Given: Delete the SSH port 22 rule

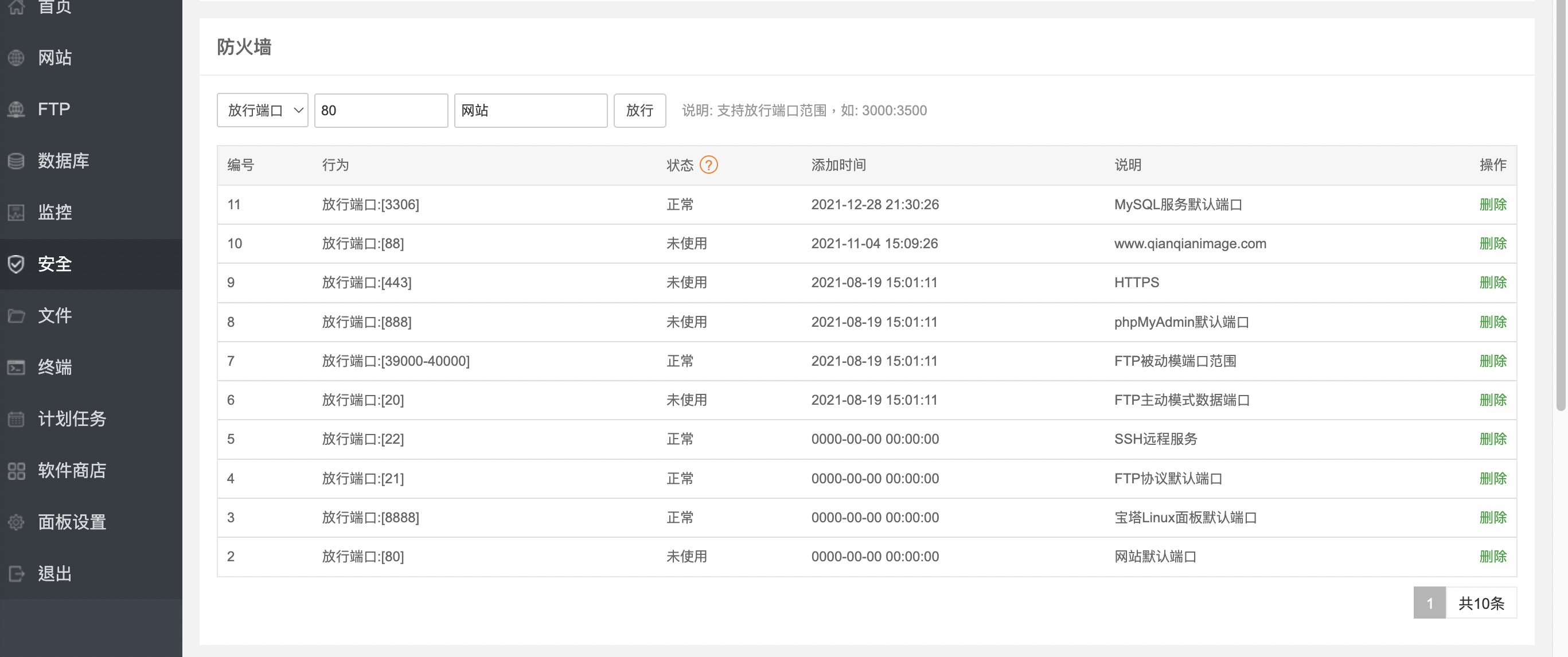Looking at the screenshot, I should (x=1492, y=439).
